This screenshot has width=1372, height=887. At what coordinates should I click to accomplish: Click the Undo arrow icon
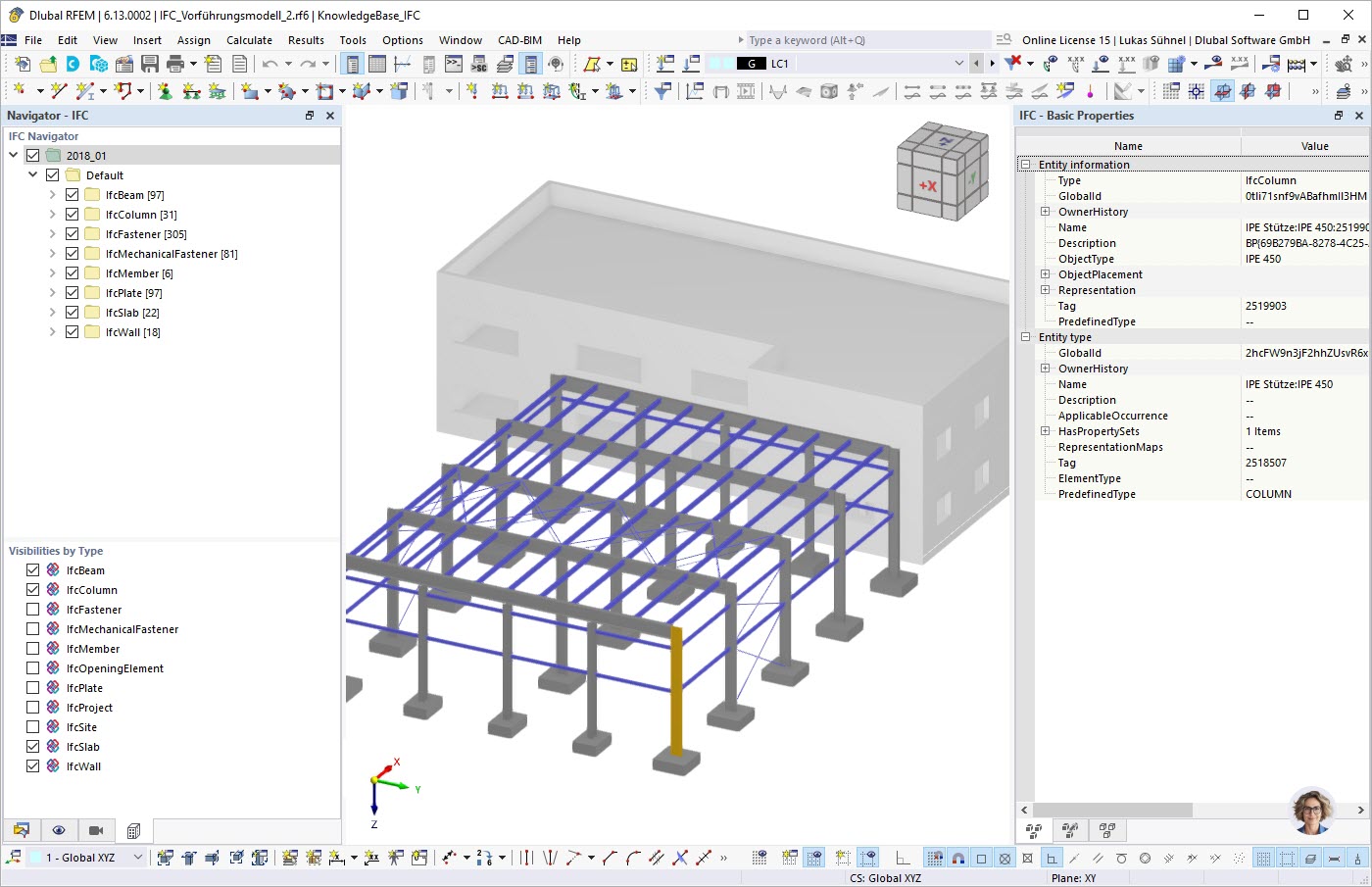point(269,64)
